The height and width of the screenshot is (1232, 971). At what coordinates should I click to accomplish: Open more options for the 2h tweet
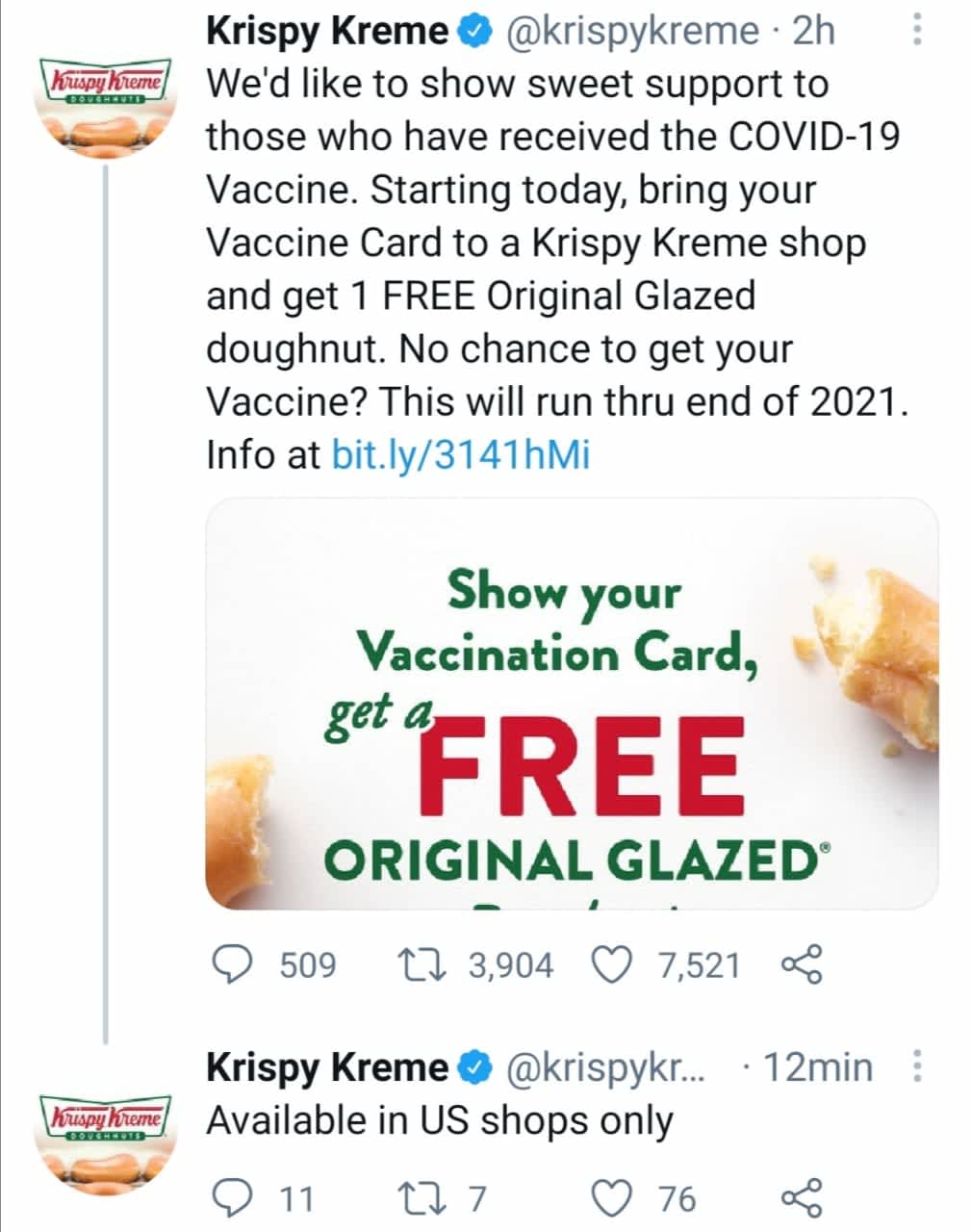tap(916, 32)
